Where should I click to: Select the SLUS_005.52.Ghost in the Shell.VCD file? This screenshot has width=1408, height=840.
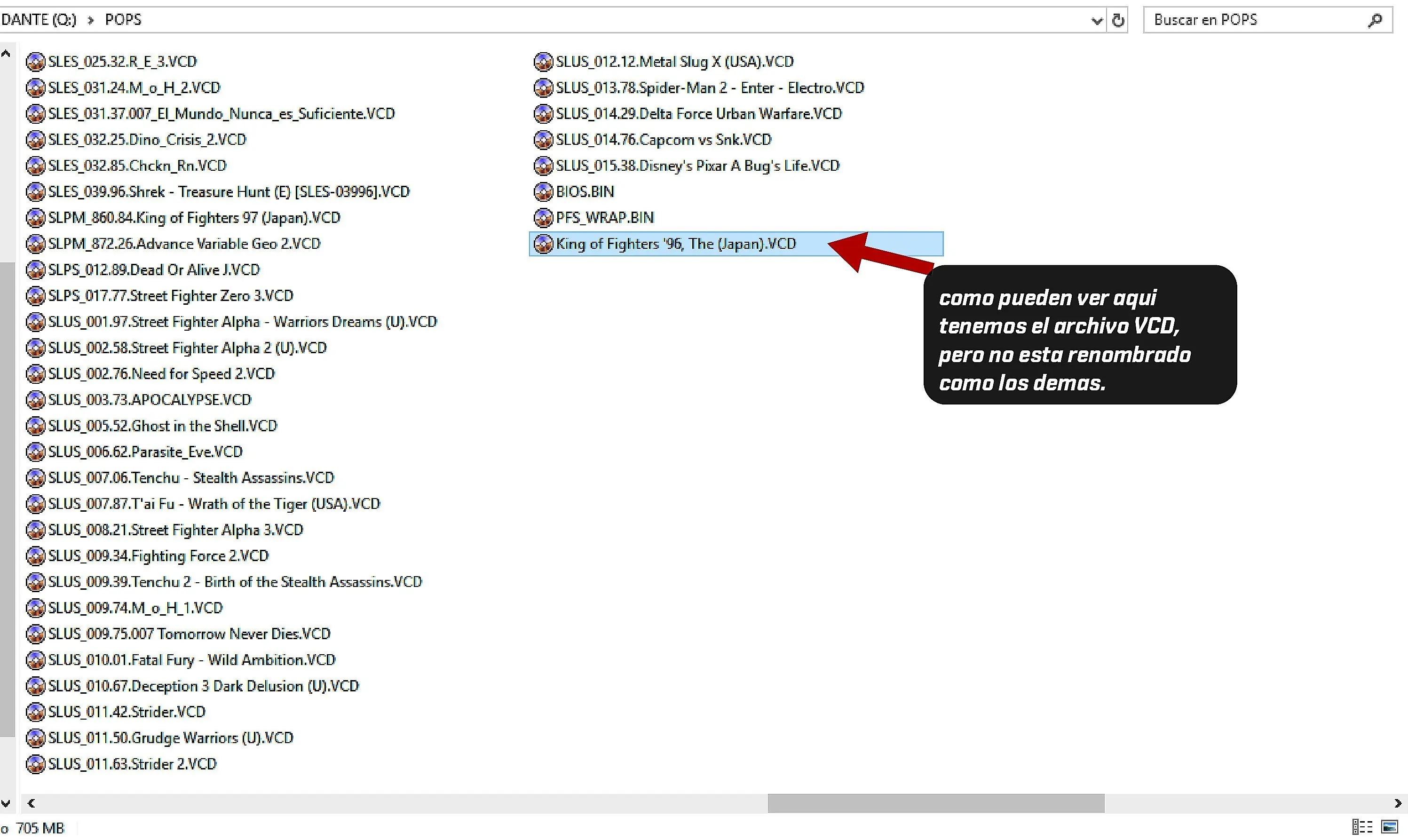click(152, 426)
